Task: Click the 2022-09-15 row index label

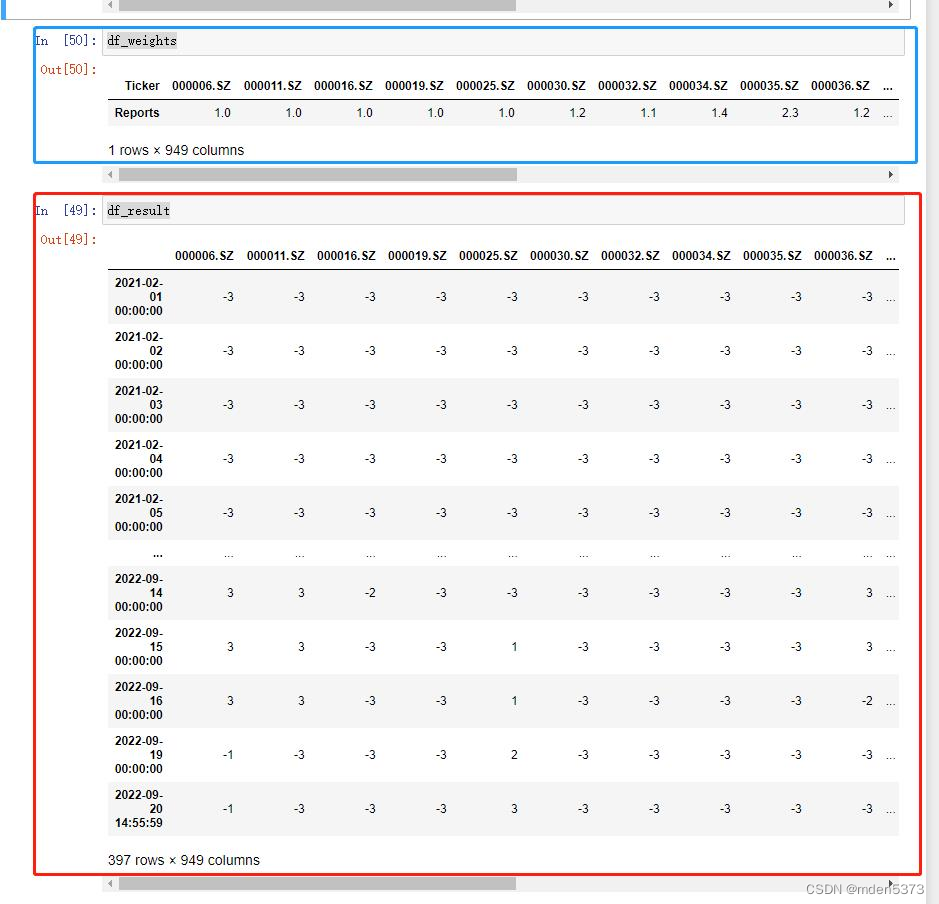Action: coord(139,647)
